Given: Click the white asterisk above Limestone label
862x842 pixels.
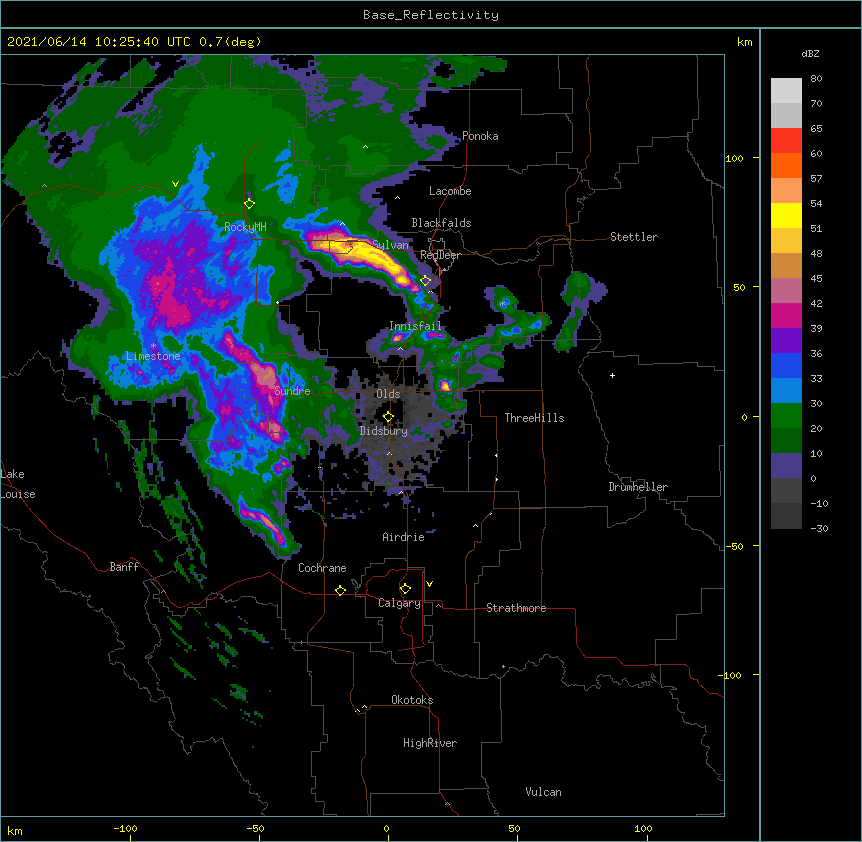Looking at the screenshot, I should 153,346.
